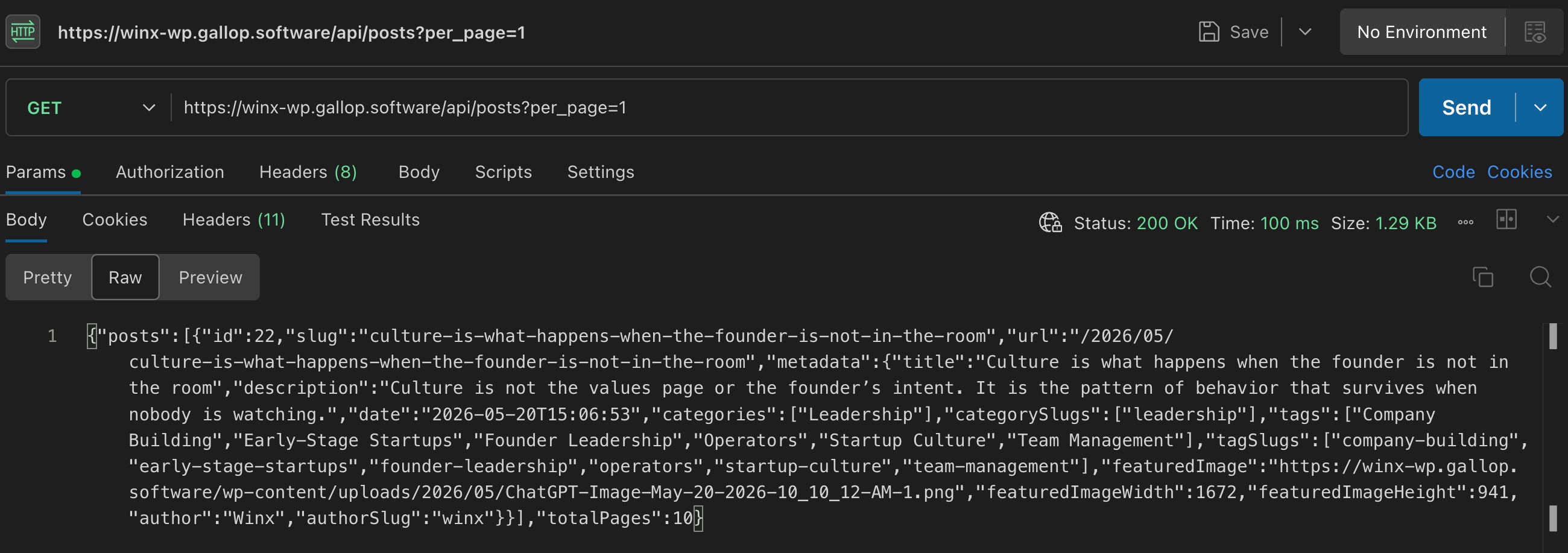Click the Save floppy disk icon
The image size is (1568, 553).
point(1208,31)
